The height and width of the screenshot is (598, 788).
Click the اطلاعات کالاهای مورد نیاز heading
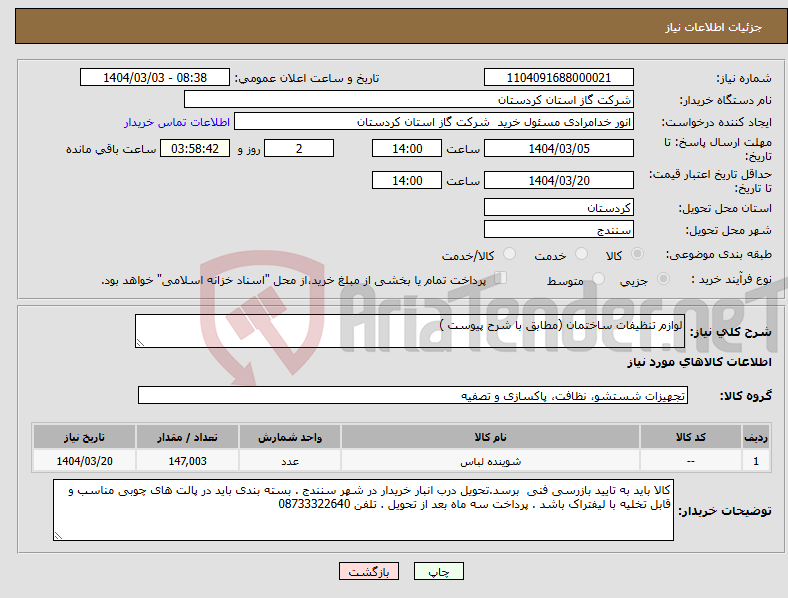(x=699, y=362)
